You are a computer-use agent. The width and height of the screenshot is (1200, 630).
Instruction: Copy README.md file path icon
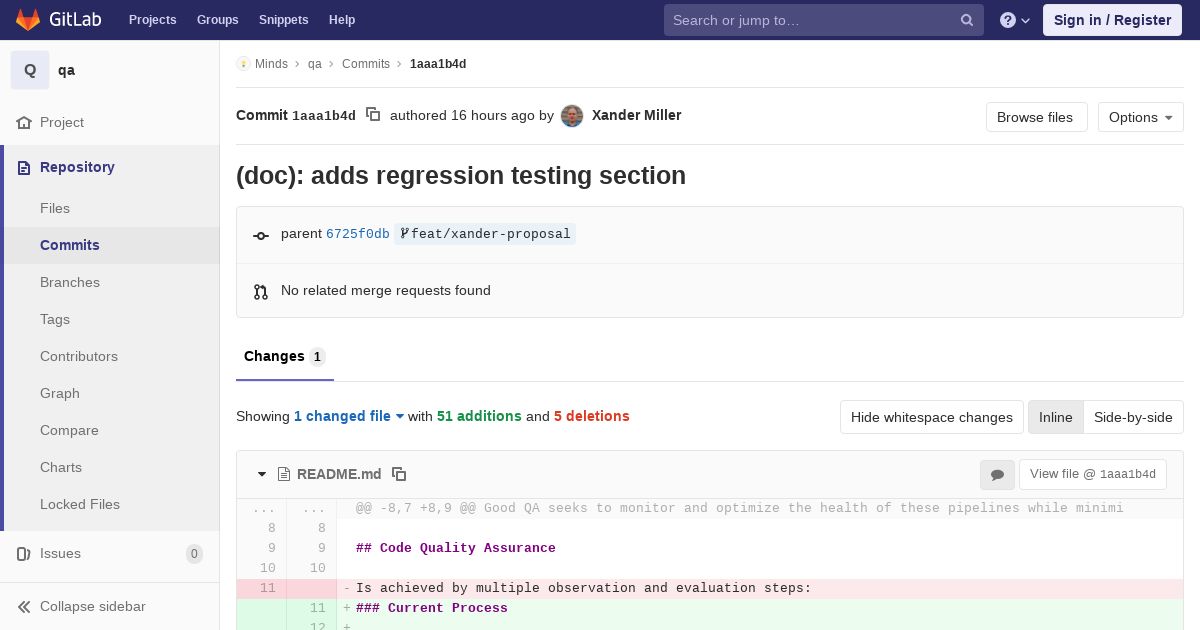click(x=399, y=474)
